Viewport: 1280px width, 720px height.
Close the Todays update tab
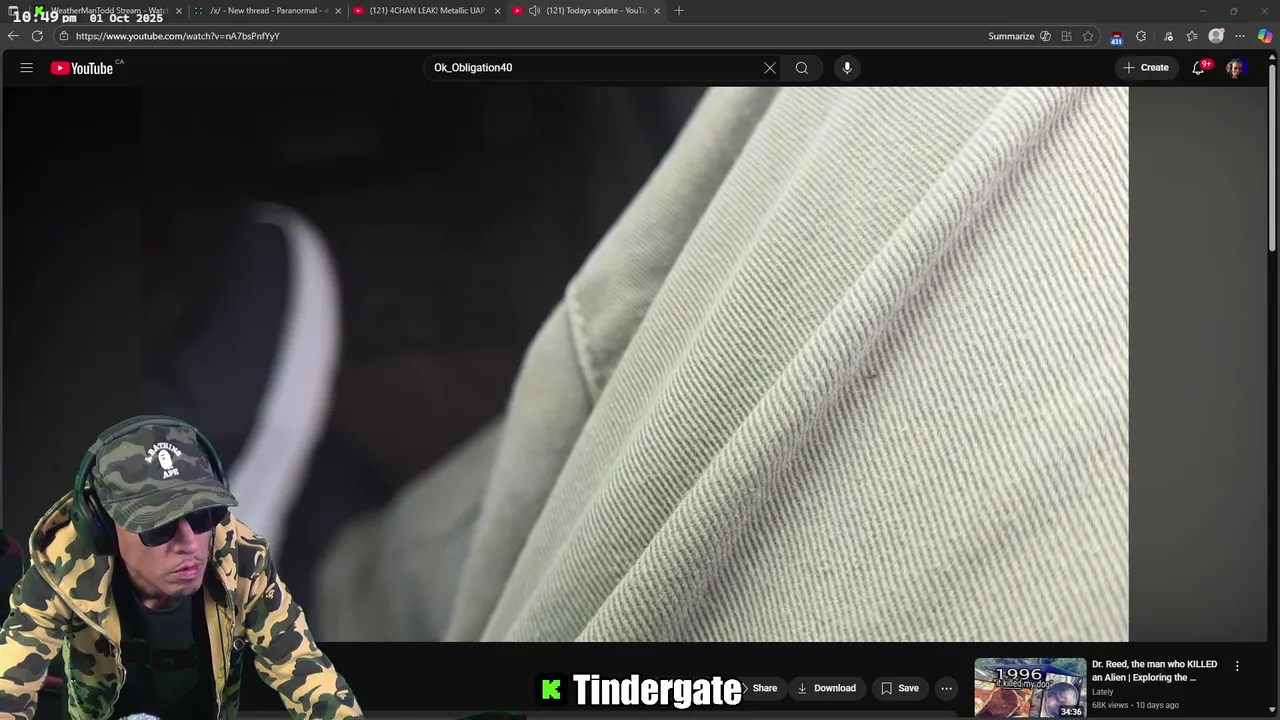pos(656,11)
